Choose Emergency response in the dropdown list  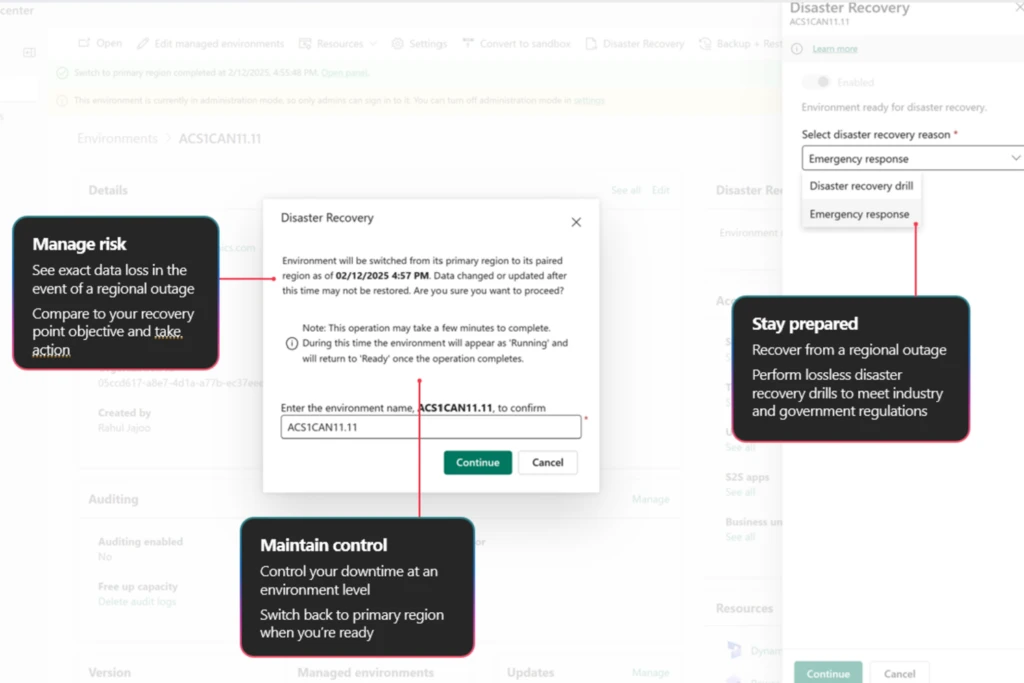pos(861,213)
